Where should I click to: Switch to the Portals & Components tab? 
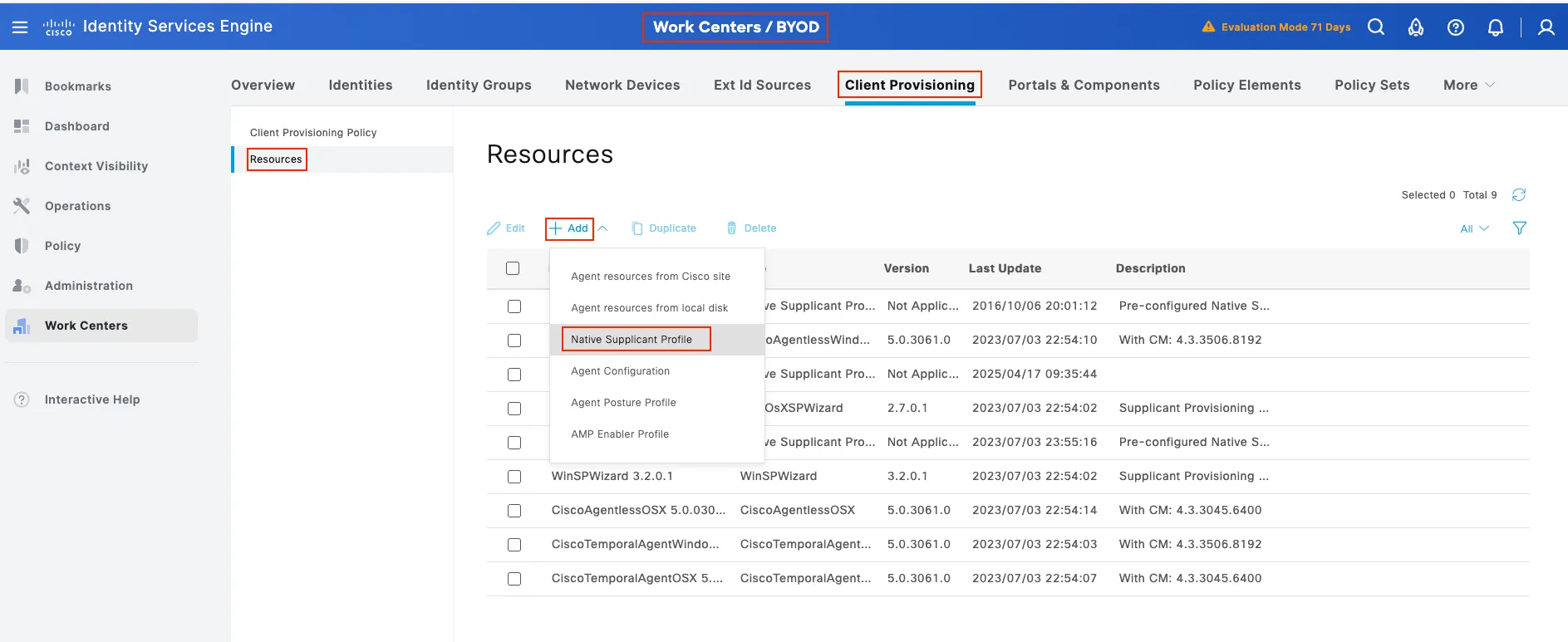(1084, 85)
